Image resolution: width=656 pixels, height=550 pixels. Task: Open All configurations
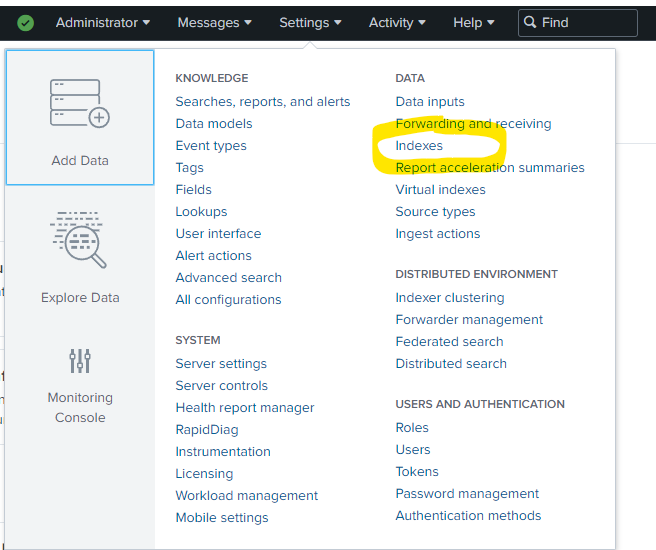228,299
